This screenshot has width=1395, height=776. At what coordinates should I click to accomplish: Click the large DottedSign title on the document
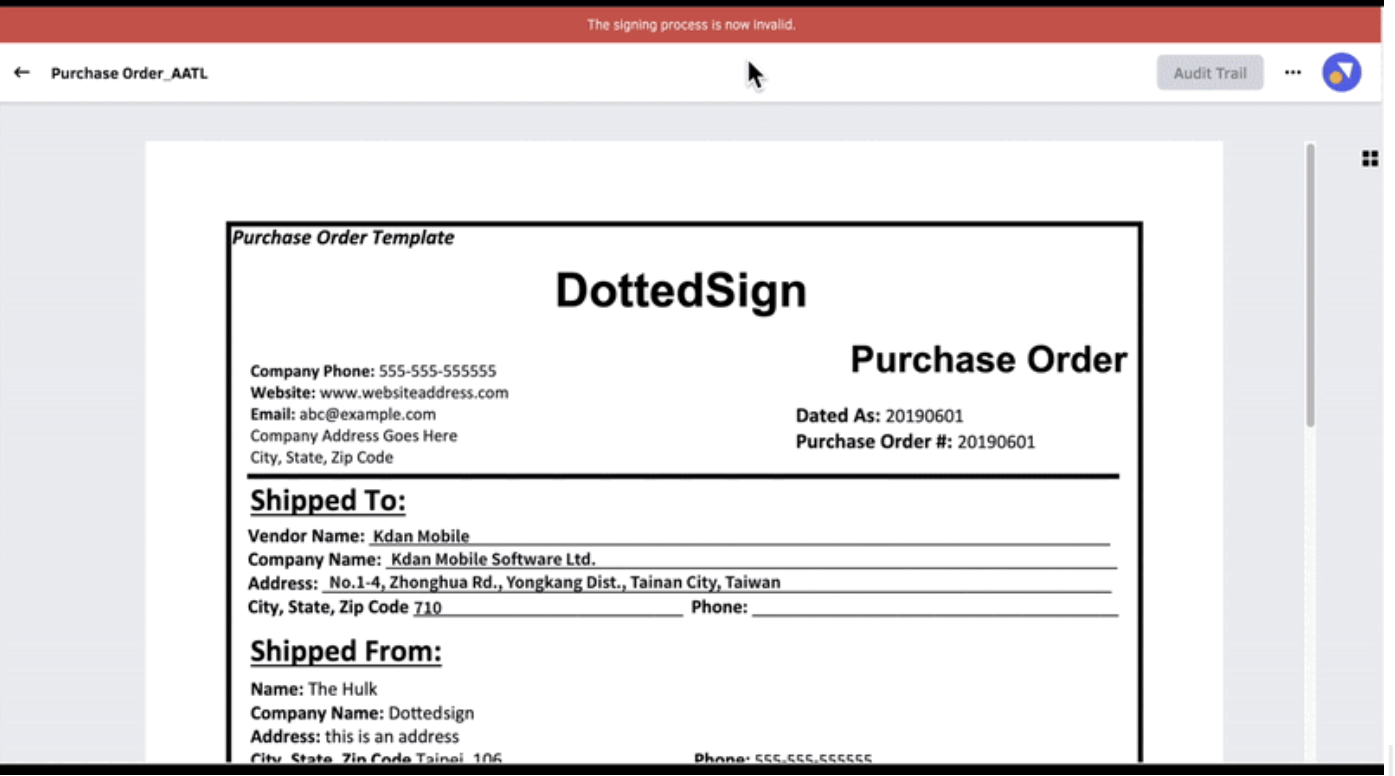click(x=681, y=290)
